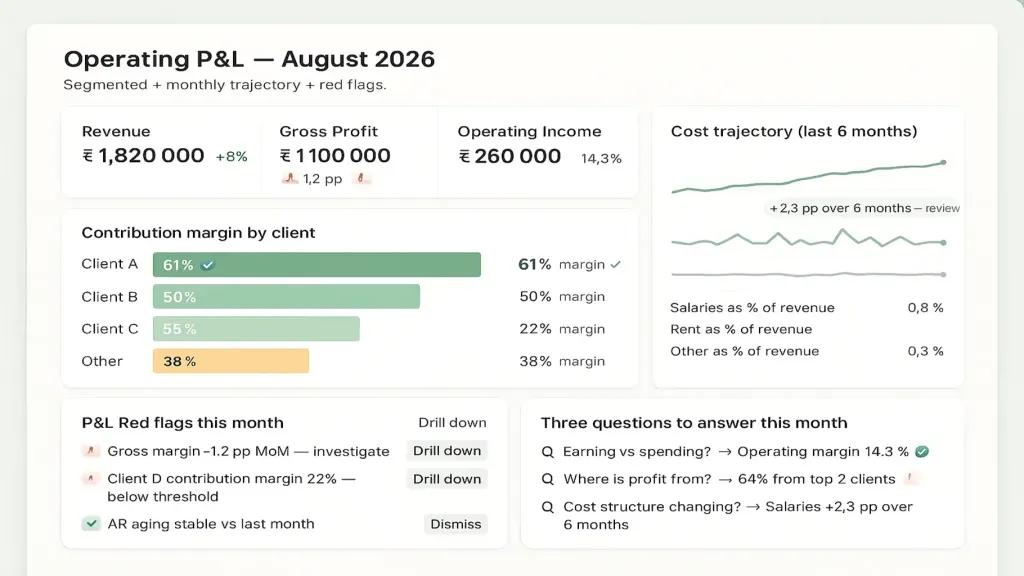The height and width of the screenshot is (576, 1024).
Task: Click the checkmark after 61% margin label
Action: pyautogui.click(x=616, y=264)
